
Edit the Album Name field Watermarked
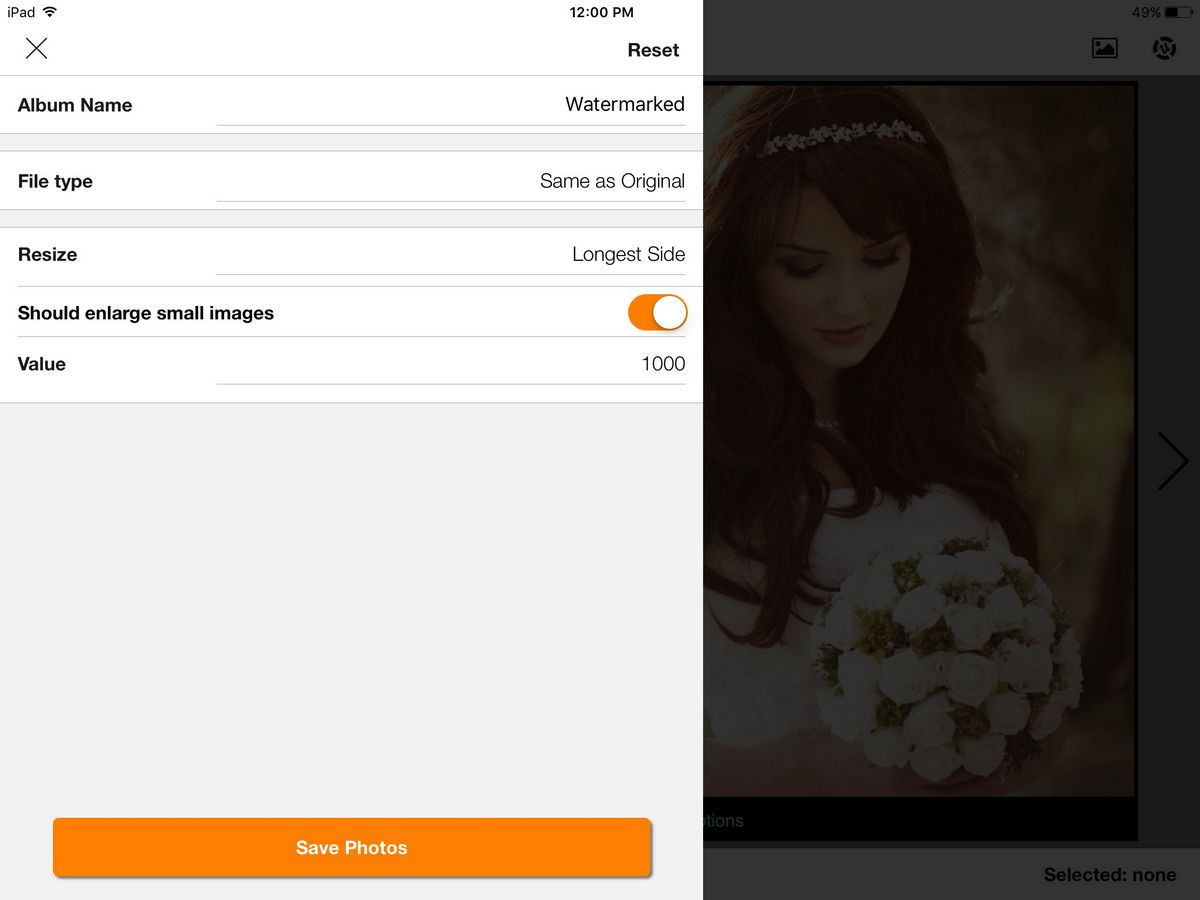point(623,104)
